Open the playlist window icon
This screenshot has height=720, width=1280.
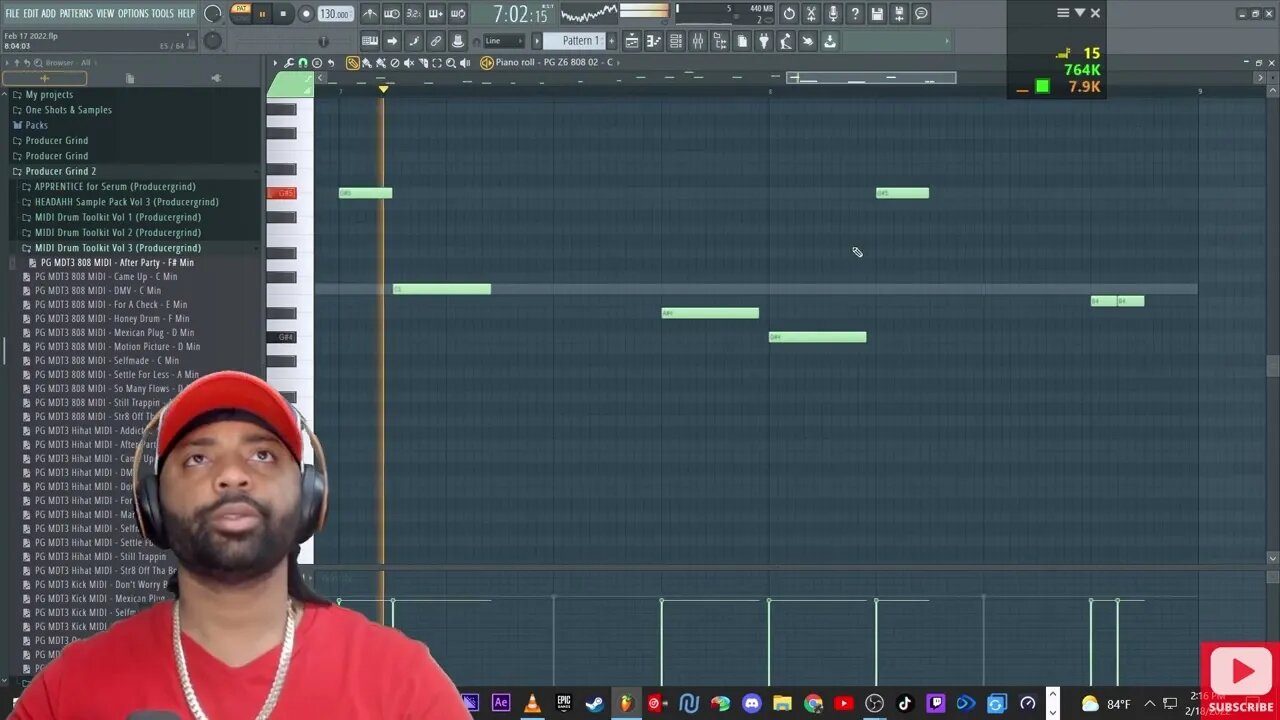tap(632, 41)
